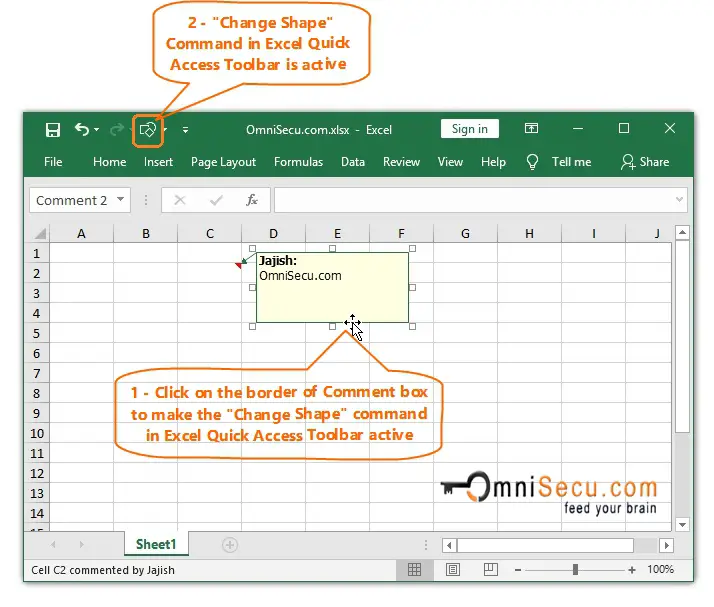Click the Change Shape command icon
Viewport: 714px width, 607px height.
148,130
